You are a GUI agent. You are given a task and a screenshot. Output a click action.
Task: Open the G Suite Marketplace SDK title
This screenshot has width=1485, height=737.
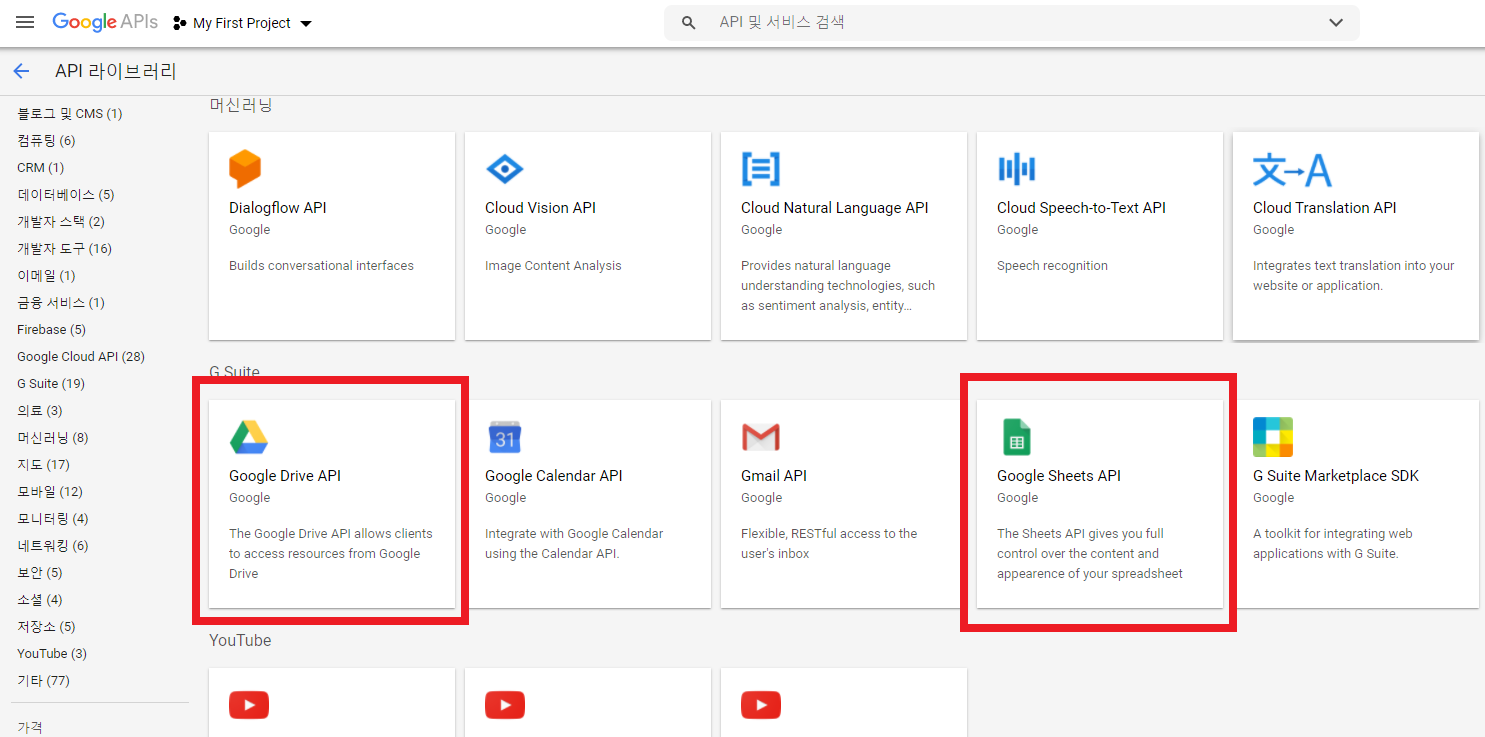(1336, 476)
